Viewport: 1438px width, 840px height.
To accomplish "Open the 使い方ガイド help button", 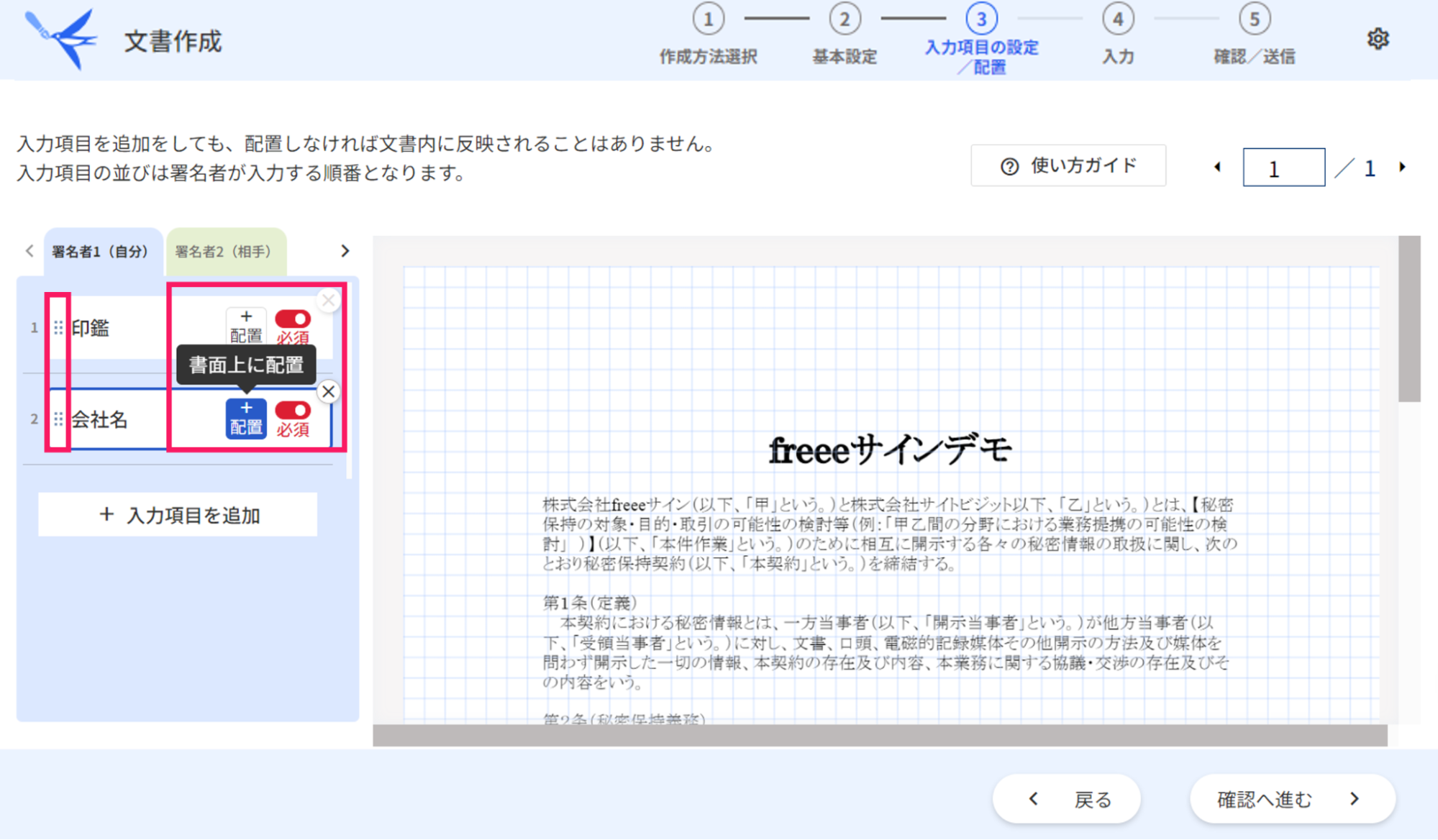I will tap(1068, 166).
